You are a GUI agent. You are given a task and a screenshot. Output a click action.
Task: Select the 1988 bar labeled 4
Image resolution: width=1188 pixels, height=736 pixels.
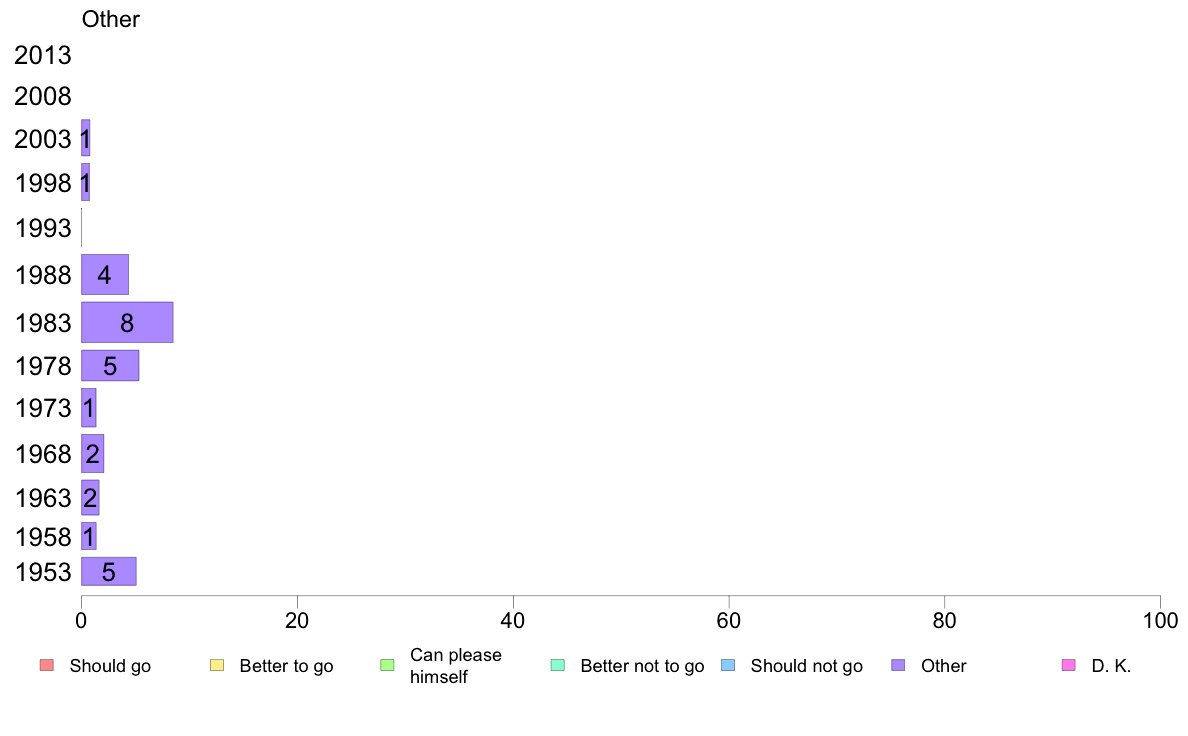pyautogui.click(x=105, y=274)
